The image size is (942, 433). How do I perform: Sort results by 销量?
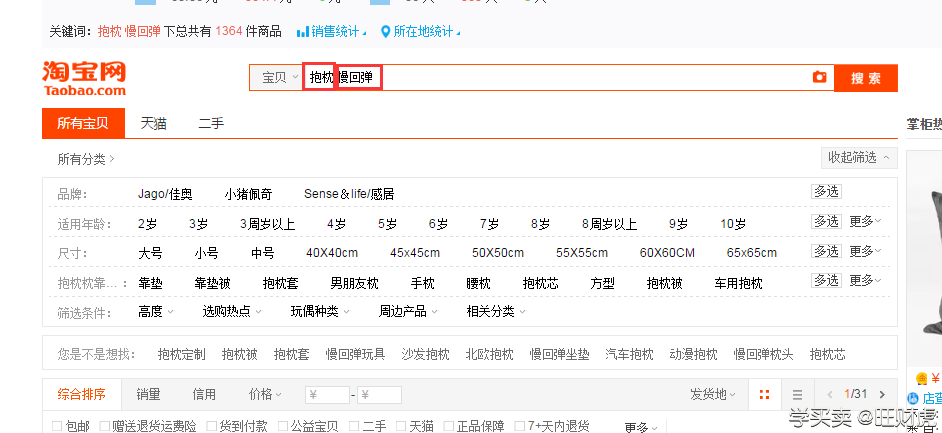point(148,395)
